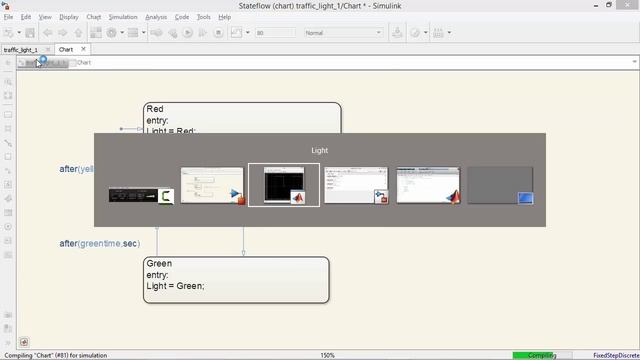Select the highlighted Light figure thumbnail
Screen dimensions: 640x360
pyautogui.click(x=284, y=185)
